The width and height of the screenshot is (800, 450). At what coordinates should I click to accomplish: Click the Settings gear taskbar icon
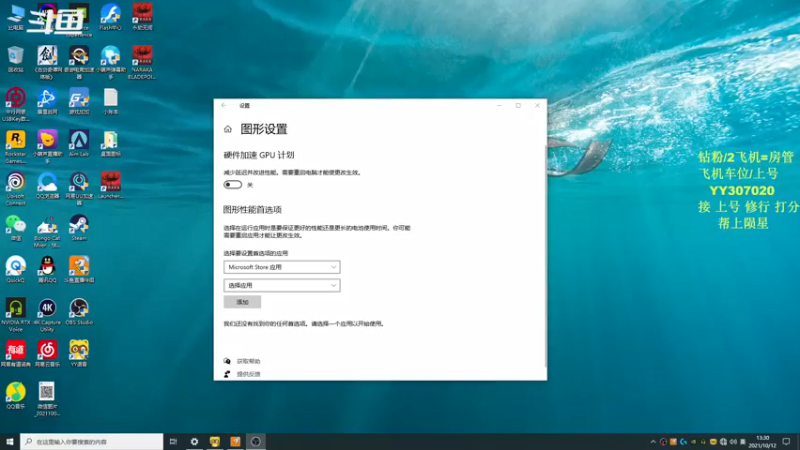pos(194,441)
